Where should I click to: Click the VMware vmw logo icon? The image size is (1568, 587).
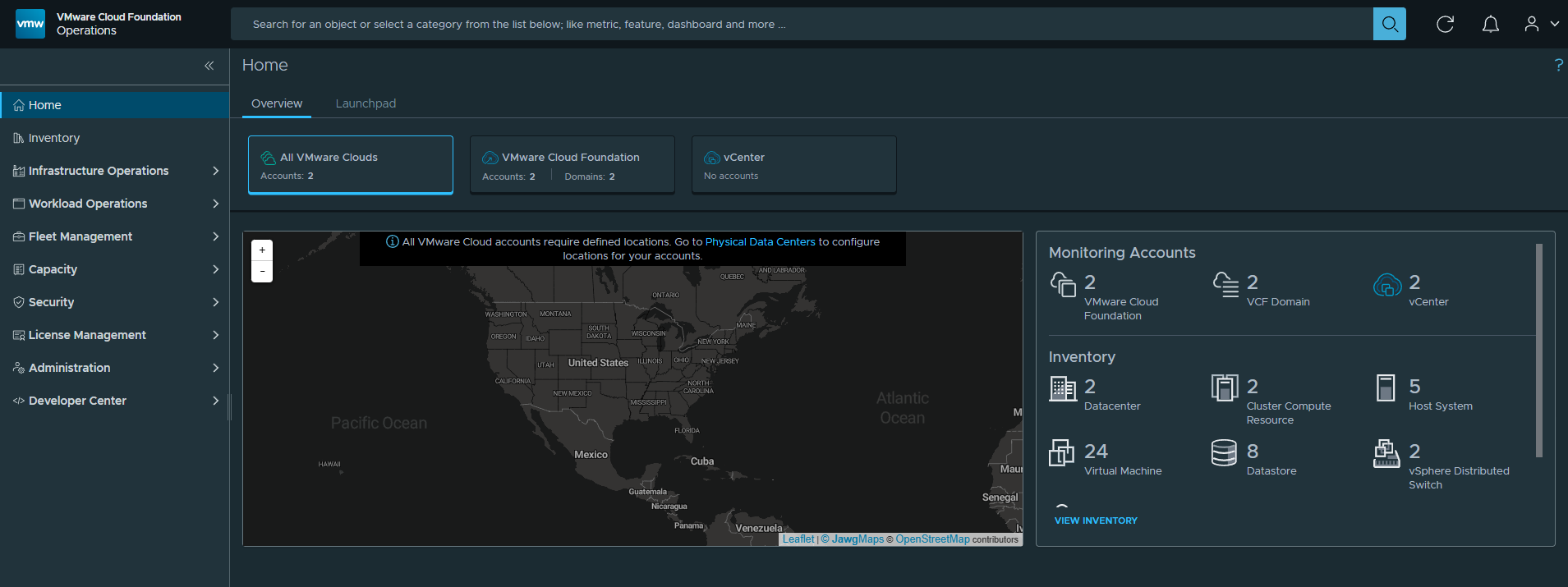(30, 24)
